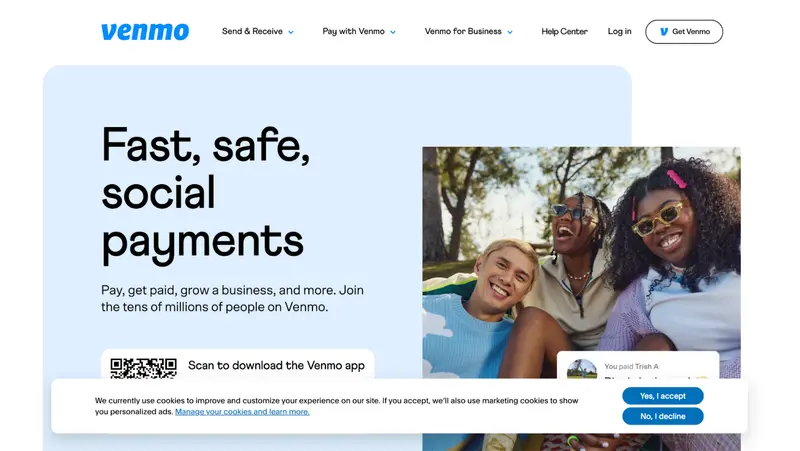The width and height of the screenshot is (800, 451).
Task: Open Manage your cookies and learn more link
Action: (242, 412)
